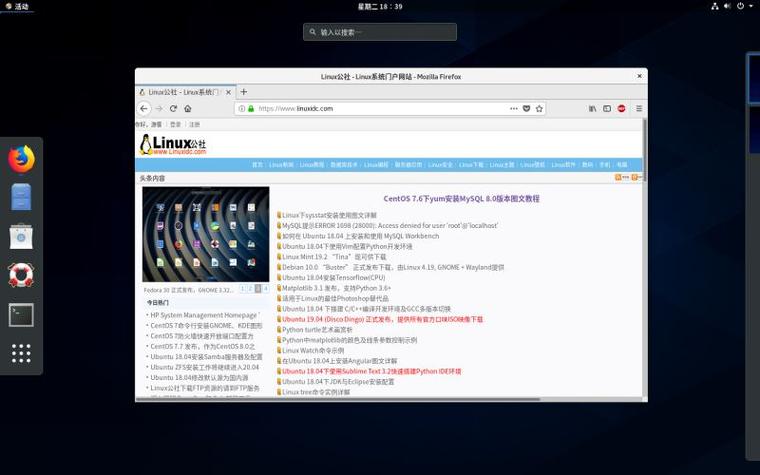Click the page's horizontal scrollbar
The height and width of the screenshot is (475, 760).
point(338,399)
